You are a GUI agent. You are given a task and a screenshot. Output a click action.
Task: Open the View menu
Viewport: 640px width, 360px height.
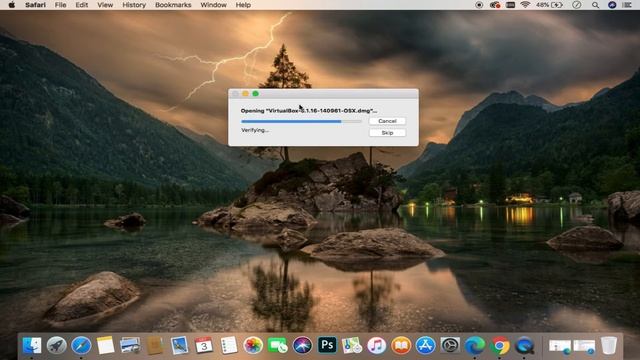tap(105, 5)
